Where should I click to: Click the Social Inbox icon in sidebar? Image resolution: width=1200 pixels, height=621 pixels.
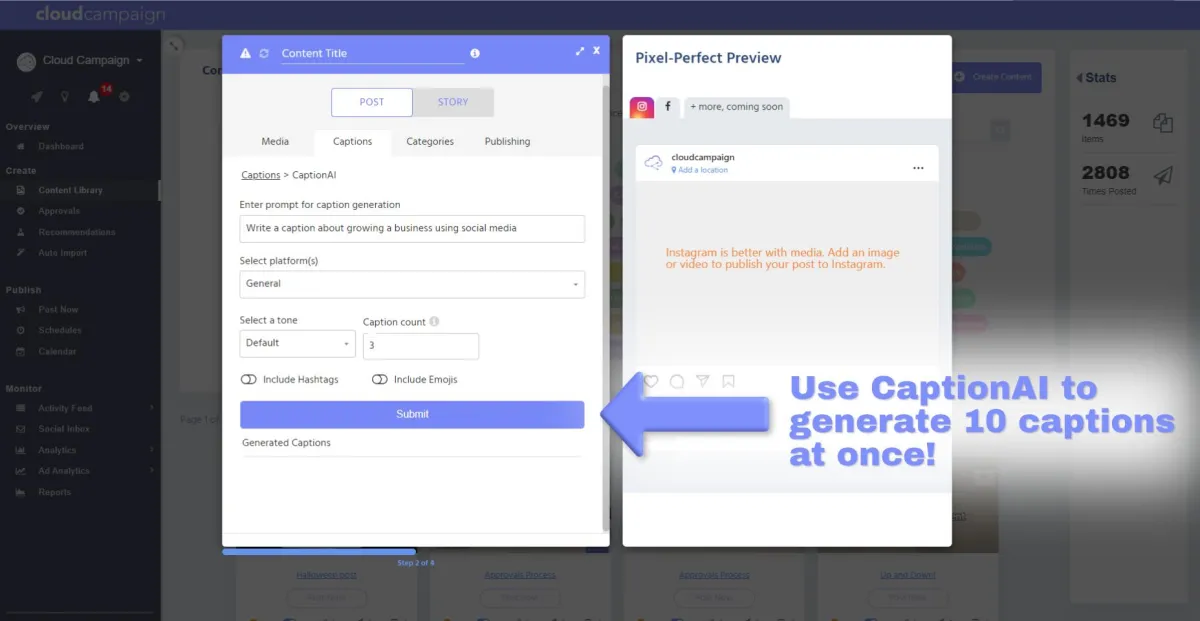pyautogui.click(x=20, y=429)
